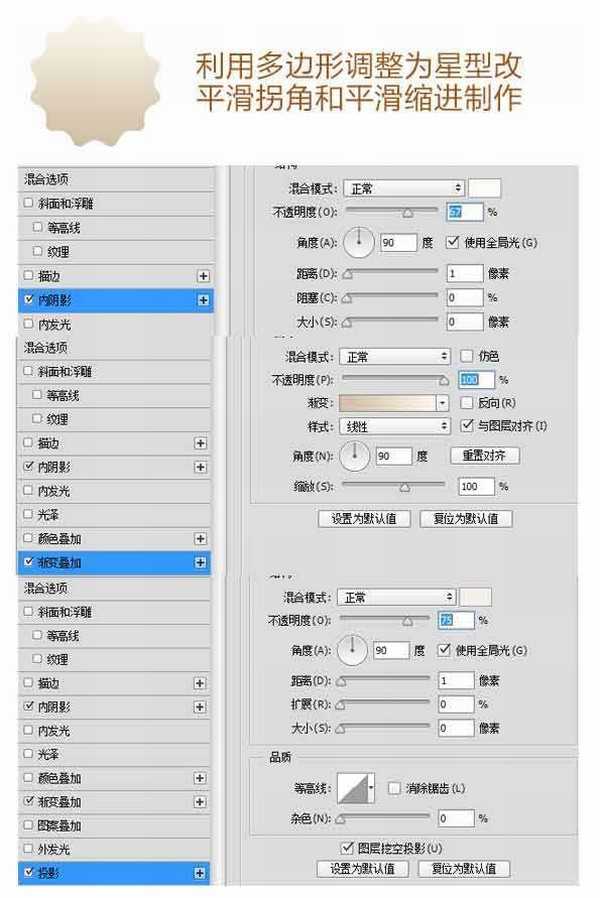
Task: Click the 缩放(S) scale slider
Action: click(x=392, y=487)
